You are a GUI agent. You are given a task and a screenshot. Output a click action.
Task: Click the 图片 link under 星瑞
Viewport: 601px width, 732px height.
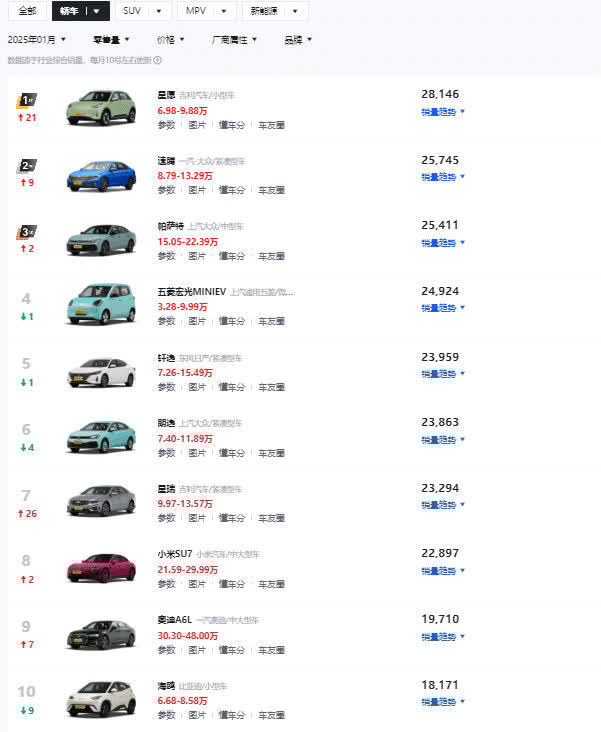(197, 518)
